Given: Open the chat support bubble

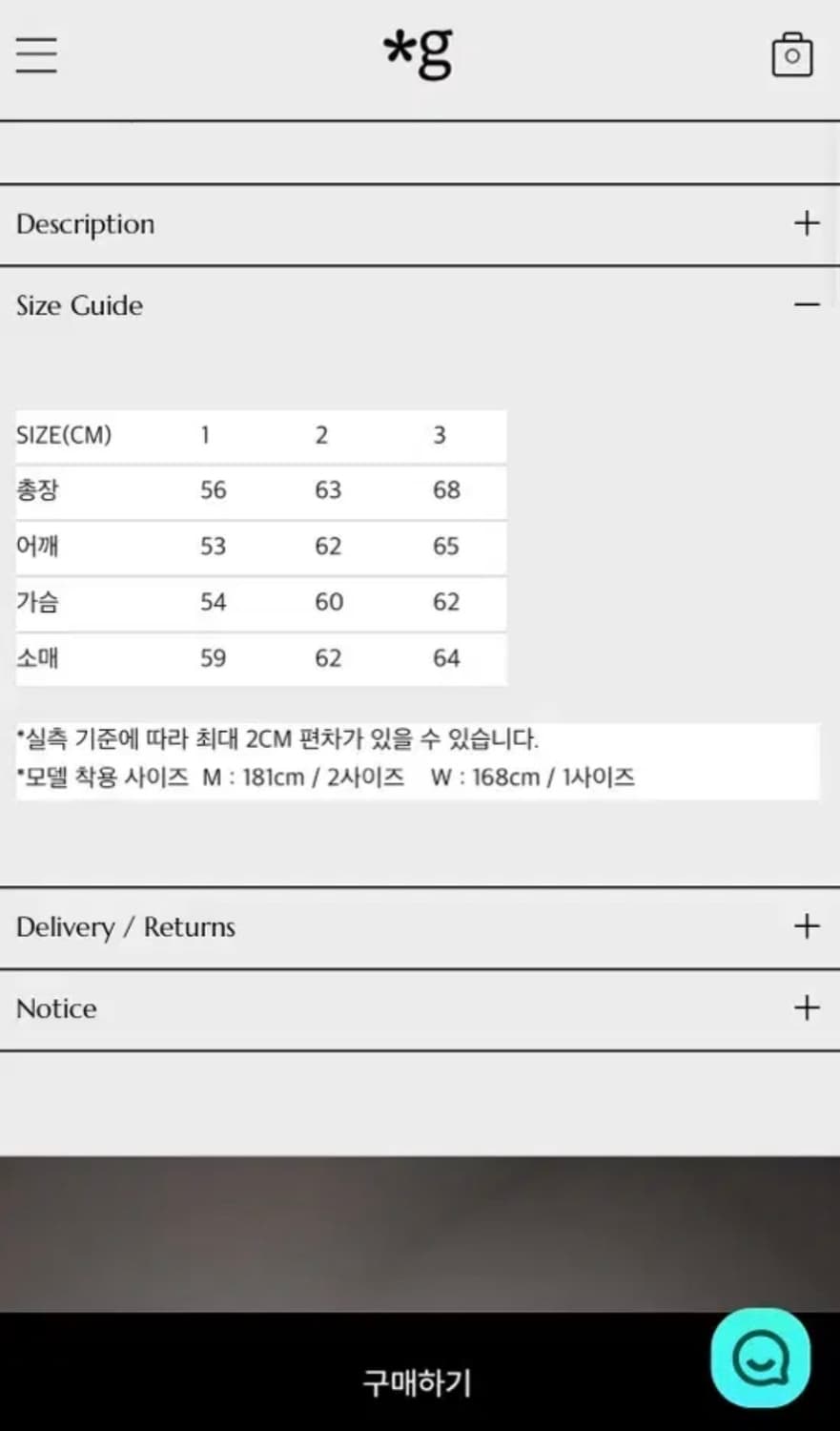Looking at the screenshot, I should (x=760, y=1358).
